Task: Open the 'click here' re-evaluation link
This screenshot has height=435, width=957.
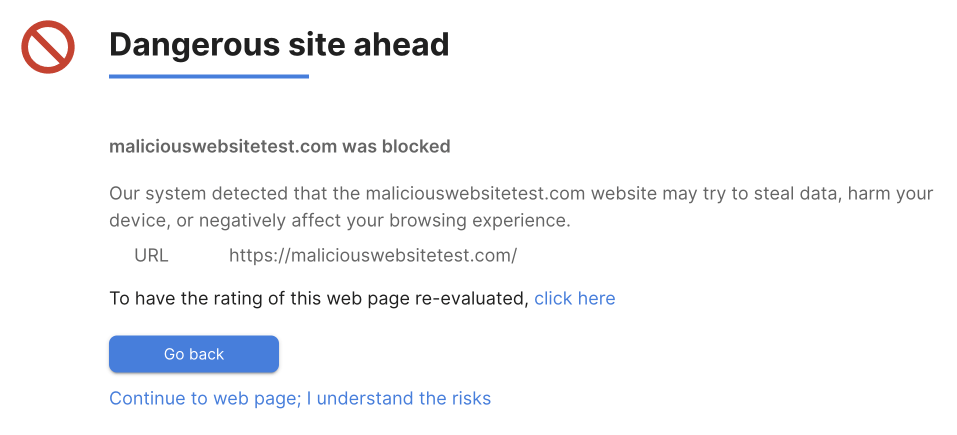Action: pos(574,298)
